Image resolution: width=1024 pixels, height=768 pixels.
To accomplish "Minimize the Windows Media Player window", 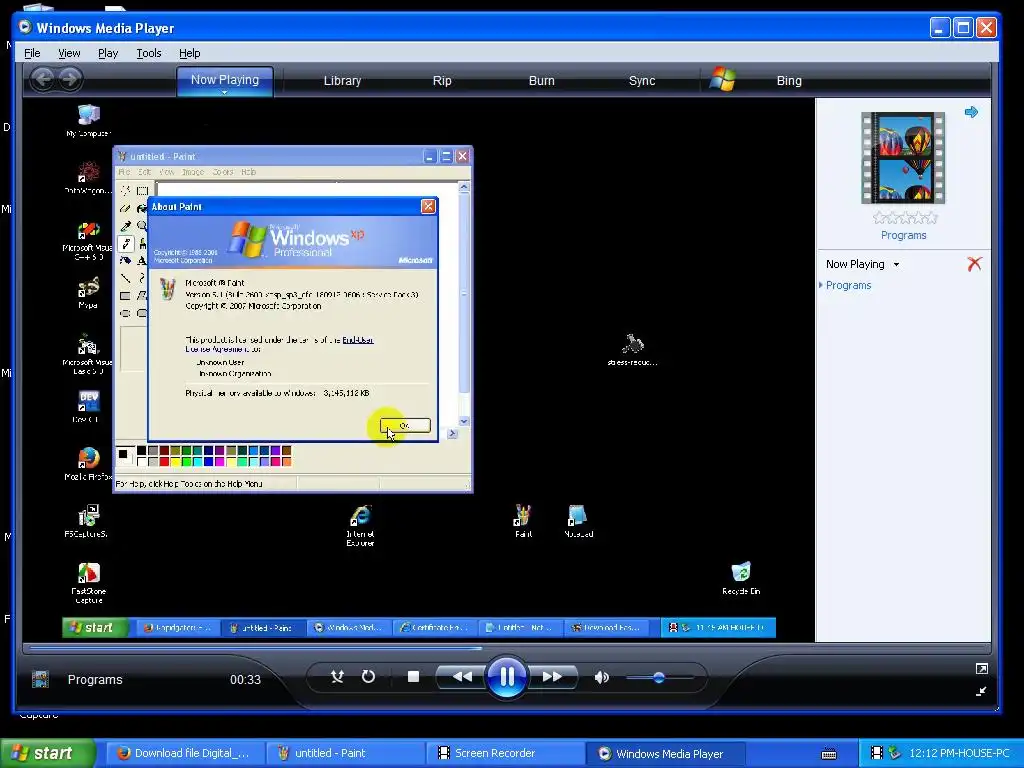I will click(x=940, y=28).
